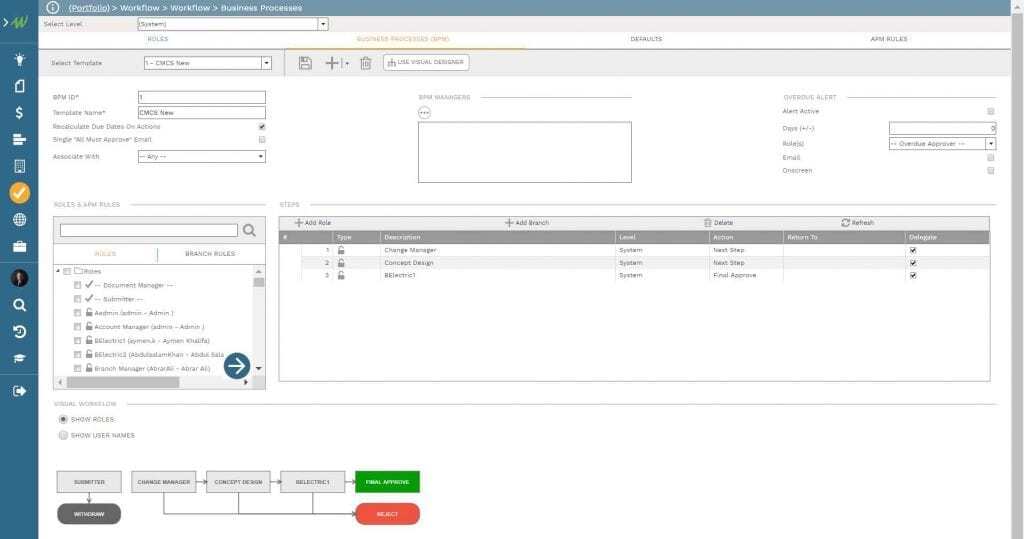This screenshot has width=1024, height=539.
Task: Toggle Delegate checkbox for Change Manager step
Action: 913,250
